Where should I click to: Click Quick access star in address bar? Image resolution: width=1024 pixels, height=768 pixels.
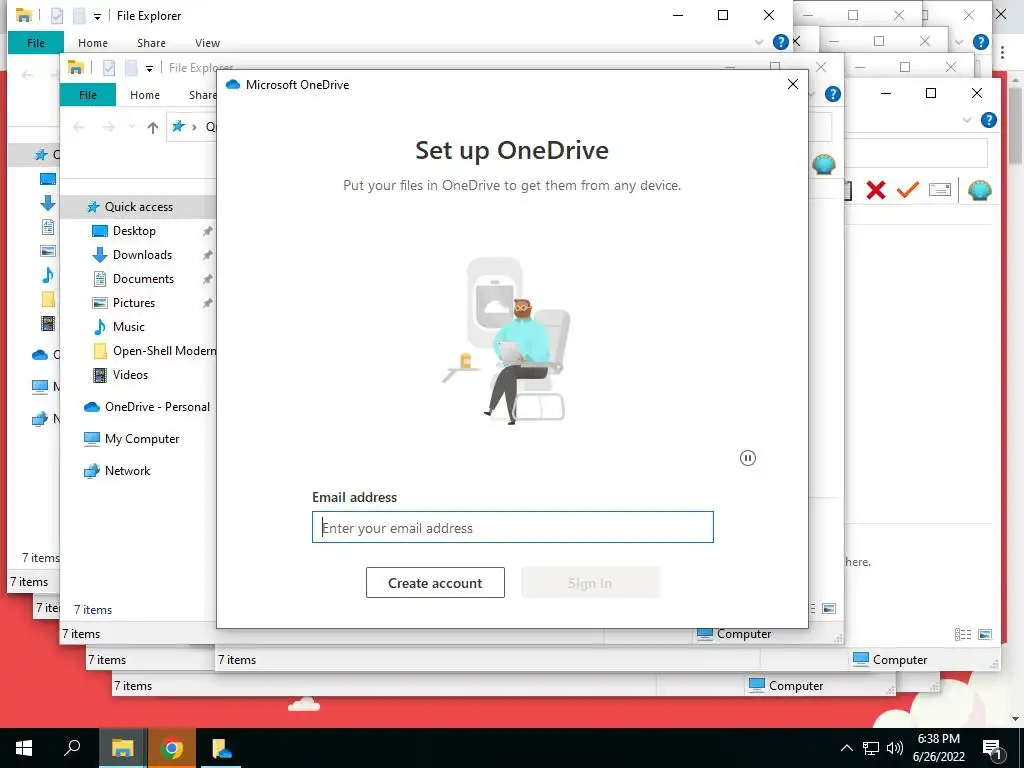coord(178,126)
